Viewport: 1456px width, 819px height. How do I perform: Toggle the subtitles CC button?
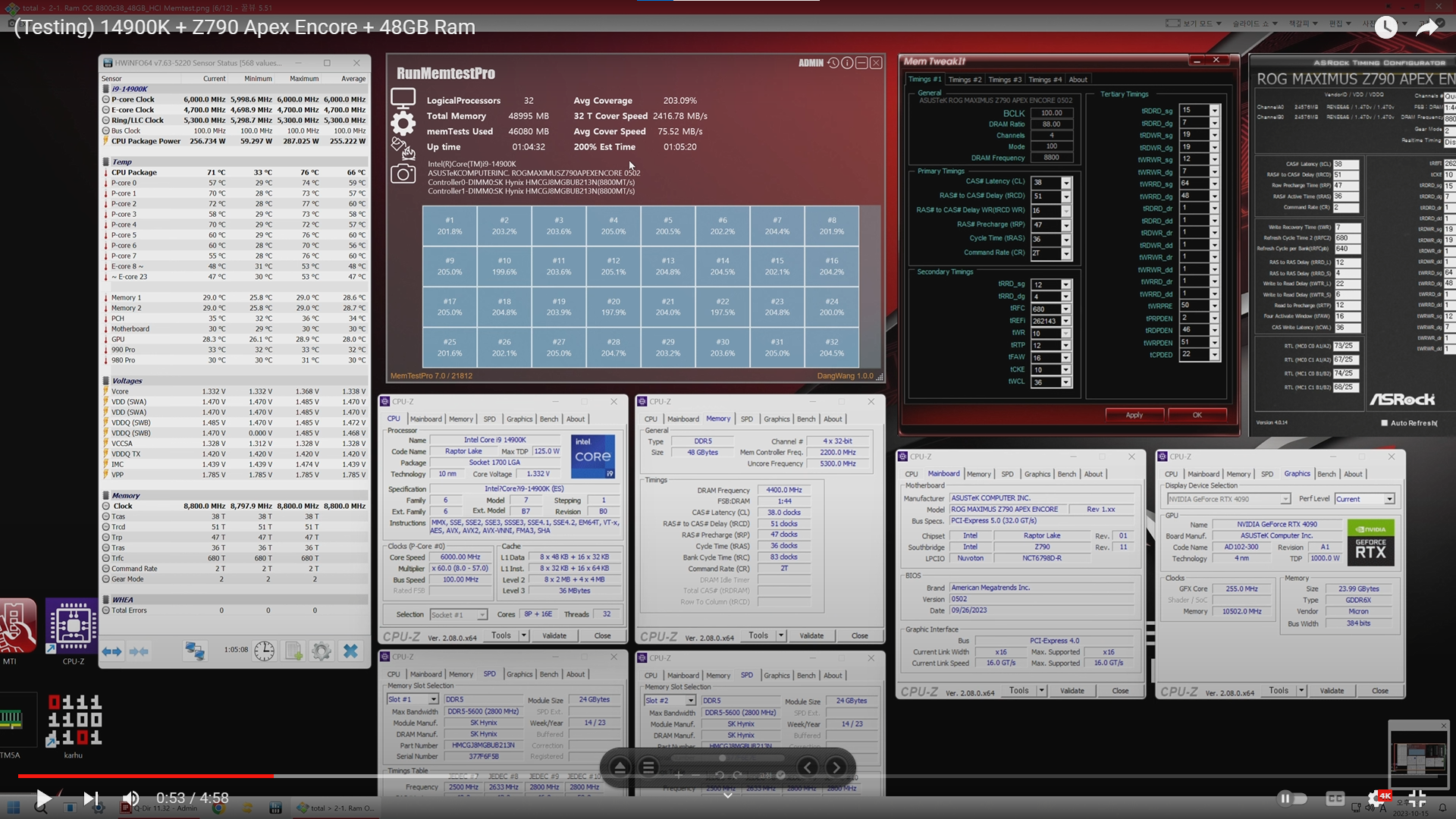point(1335,798)
